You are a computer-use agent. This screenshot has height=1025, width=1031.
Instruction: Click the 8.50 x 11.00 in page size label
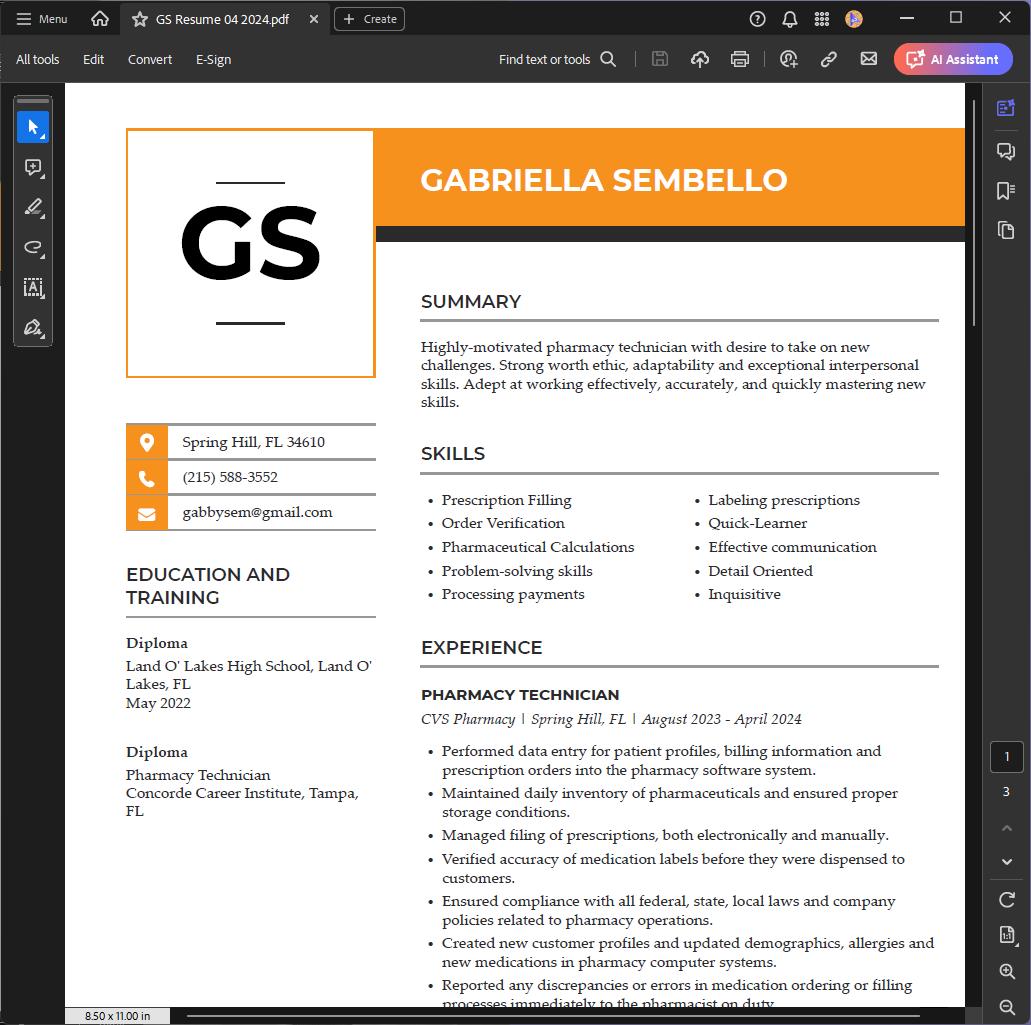(x=117, y=1016)
